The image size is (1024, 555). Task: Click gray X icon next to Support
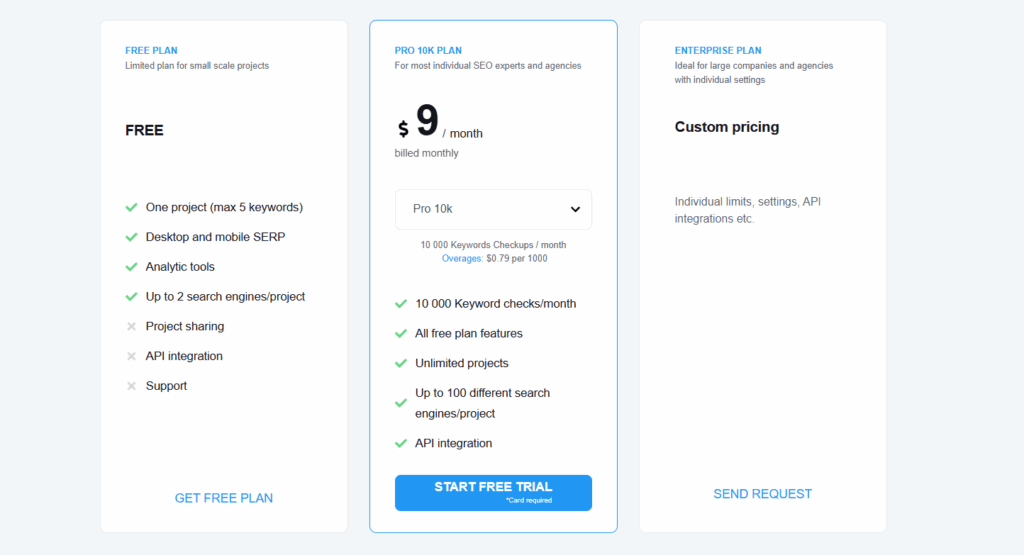(131, 386)
